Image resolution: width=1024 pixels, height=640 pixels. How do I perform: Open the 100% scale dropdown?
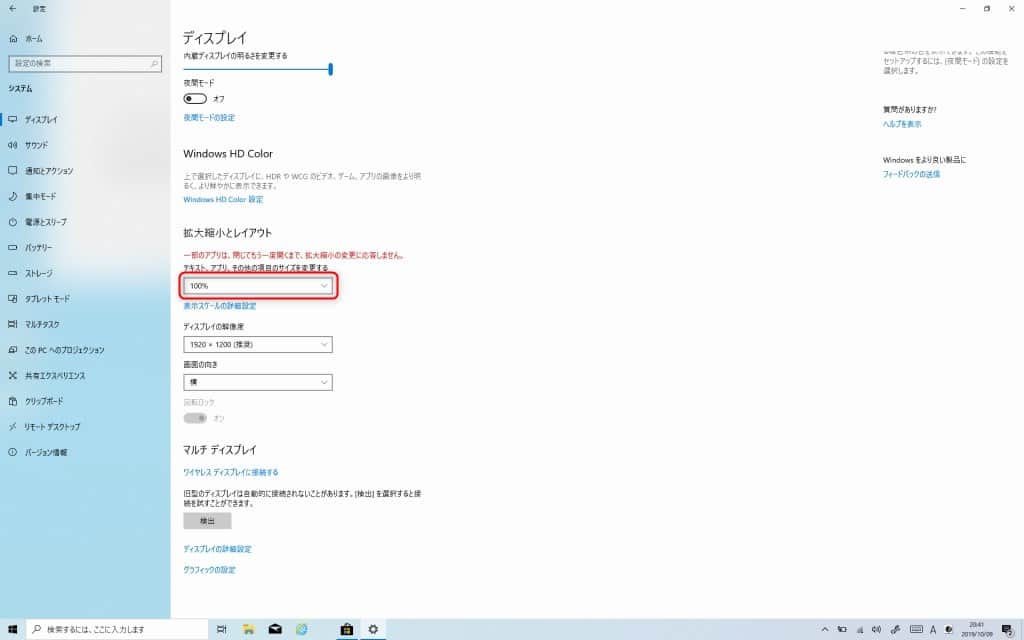[258, 286]
